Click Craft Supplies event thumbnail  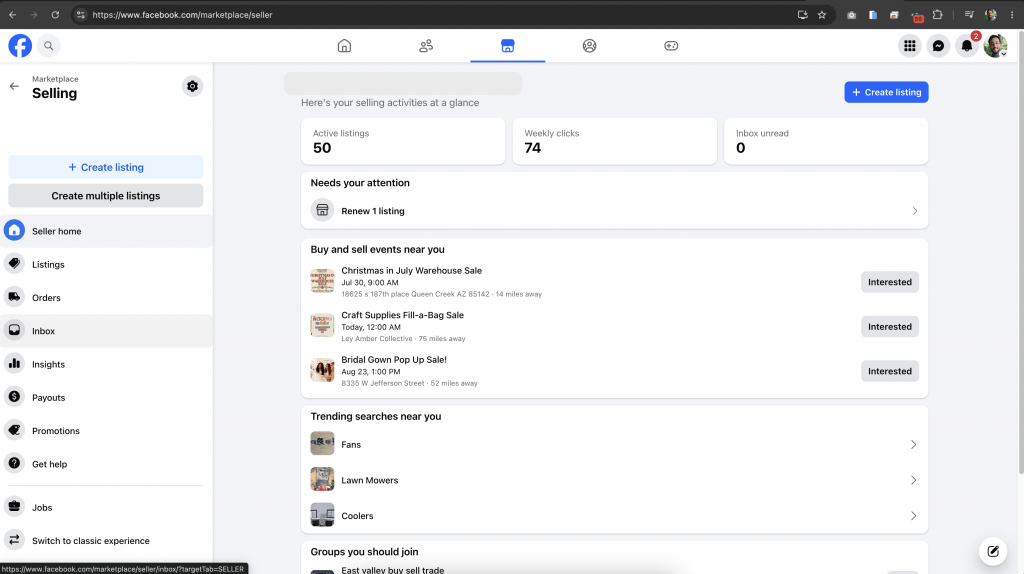[x=322, y=325]
